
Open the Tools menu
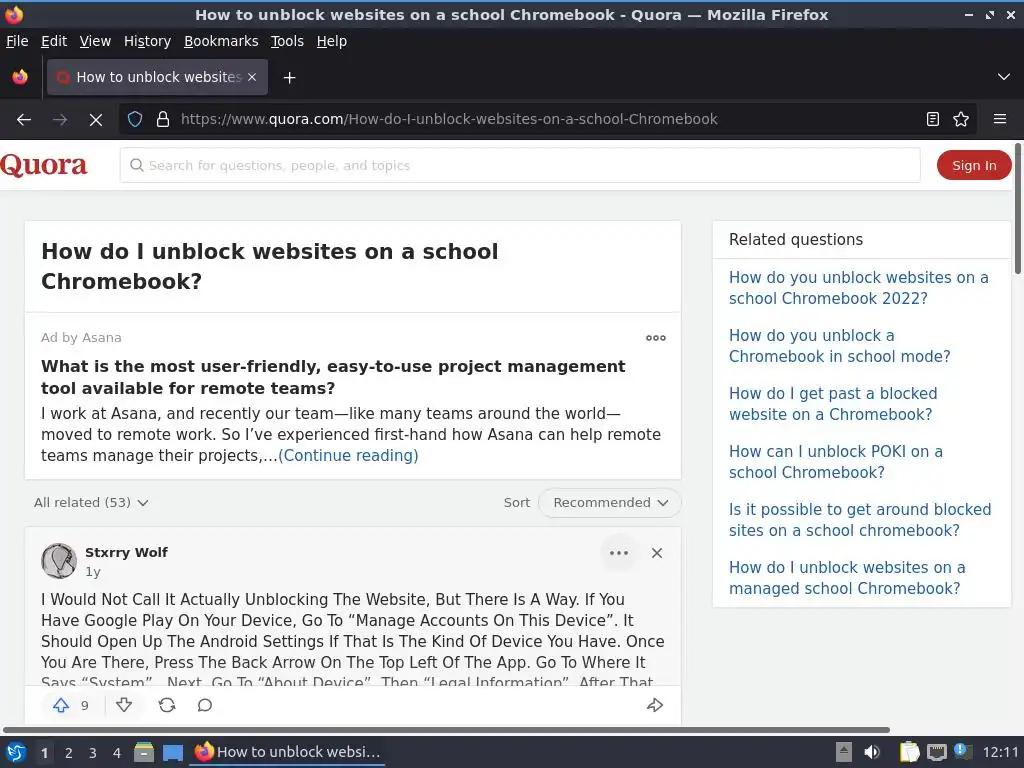(287, 41)
